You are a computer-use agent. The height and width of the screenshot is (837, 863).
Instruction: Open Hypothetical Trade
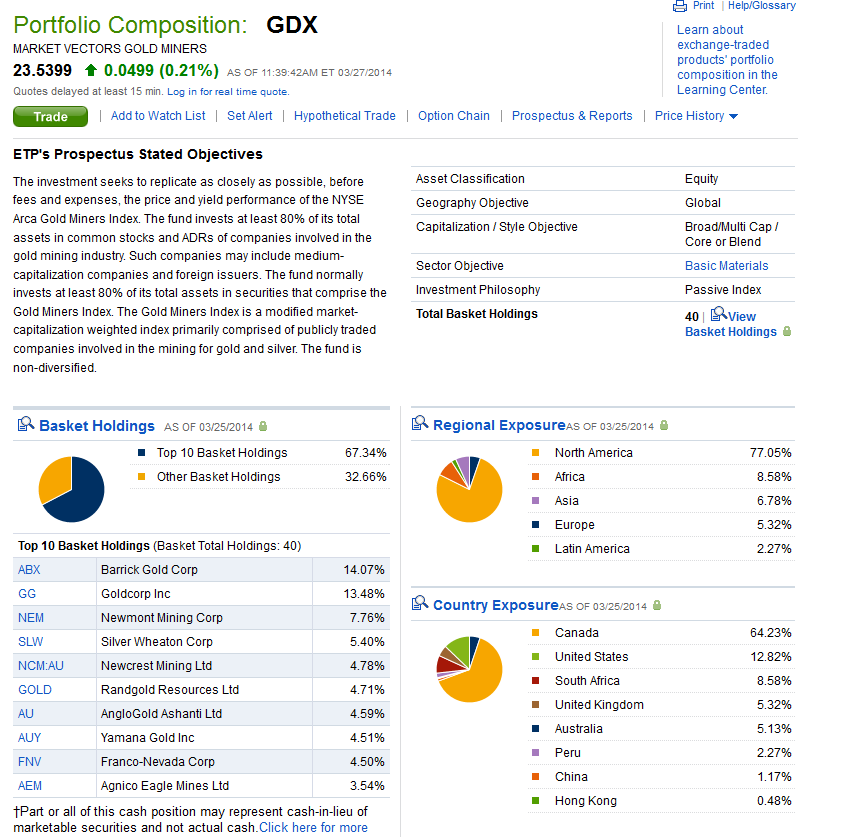point(345,116)
